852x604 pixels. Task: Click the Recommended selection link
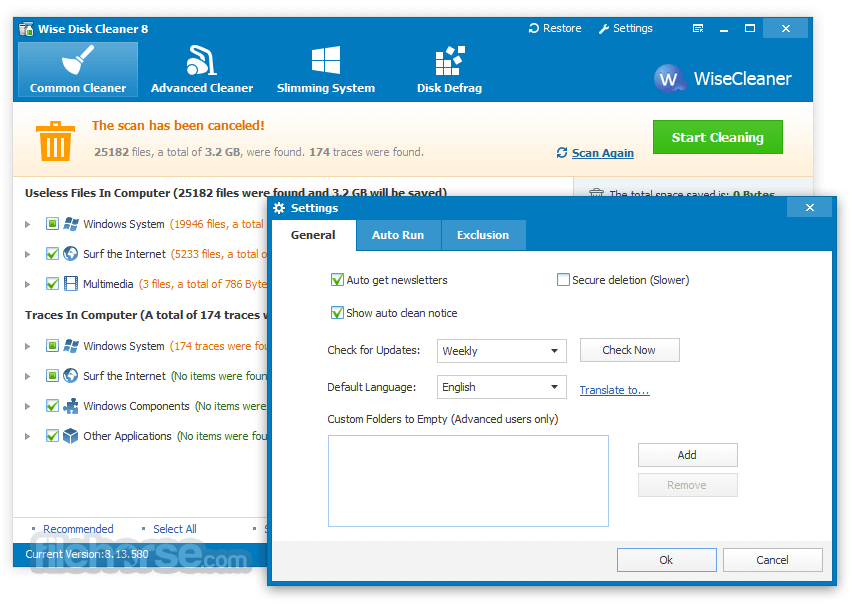(78, 529)
